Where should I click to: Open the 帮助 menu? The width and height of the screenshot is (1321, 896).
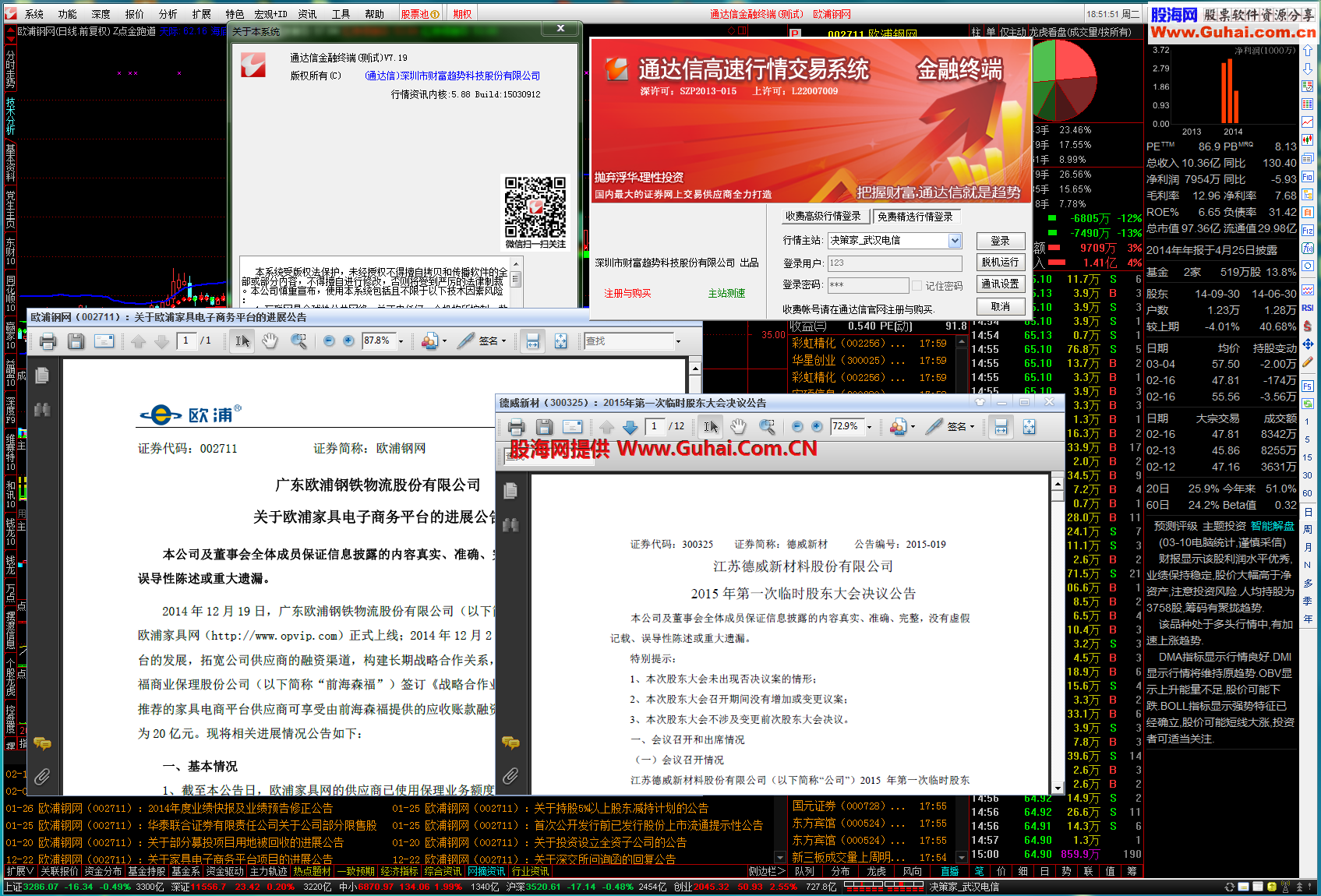pos(374,14)
